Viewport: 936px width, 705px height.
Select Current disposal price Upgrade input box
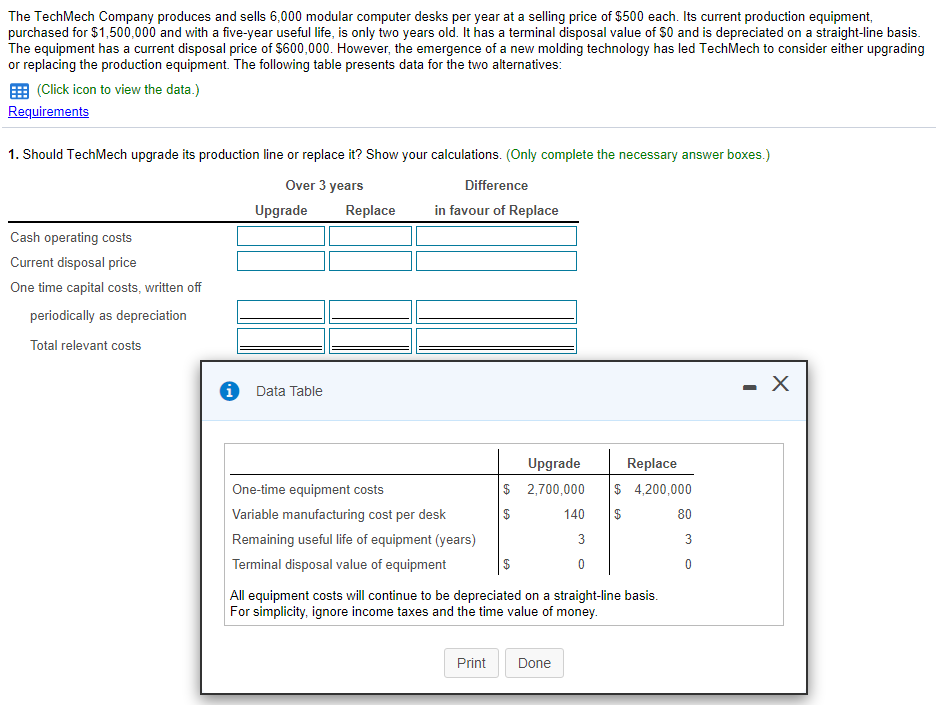pyautogui.click(x=281, y=261)
